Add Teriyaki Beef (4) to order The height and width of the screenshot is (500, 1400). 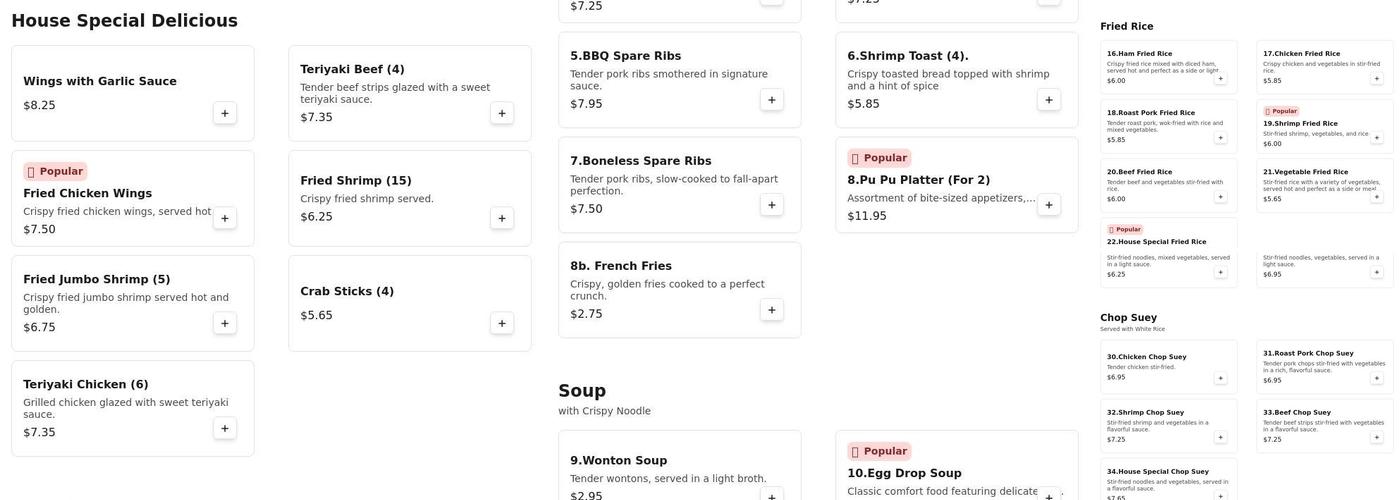click(x=502, y=113)
